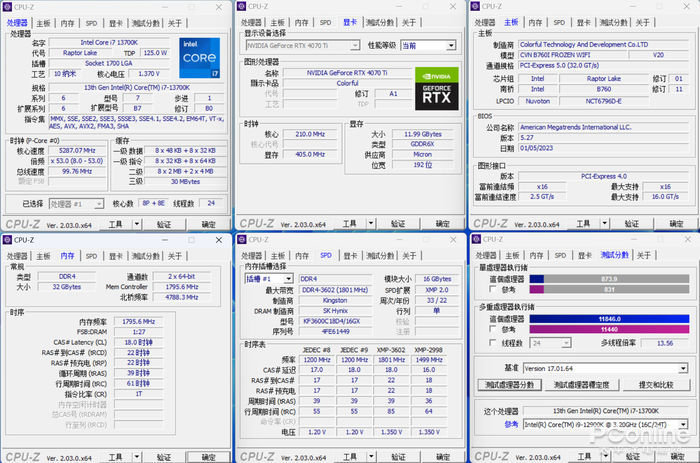
Task: Close the memory CPU-Z window
Action: point(219,240)
